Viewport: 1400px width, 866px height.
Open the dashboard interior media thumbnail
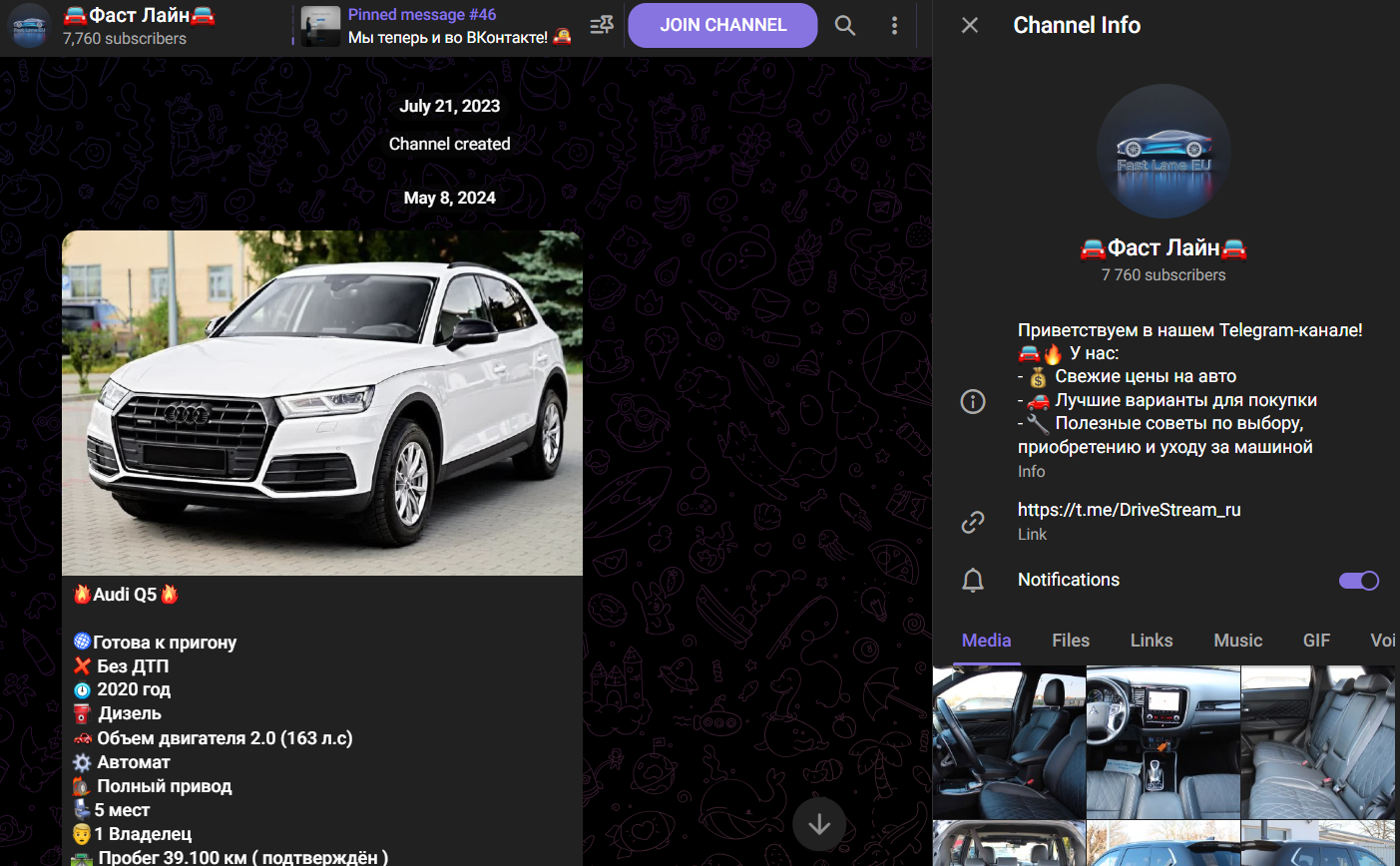(1163, 742)
